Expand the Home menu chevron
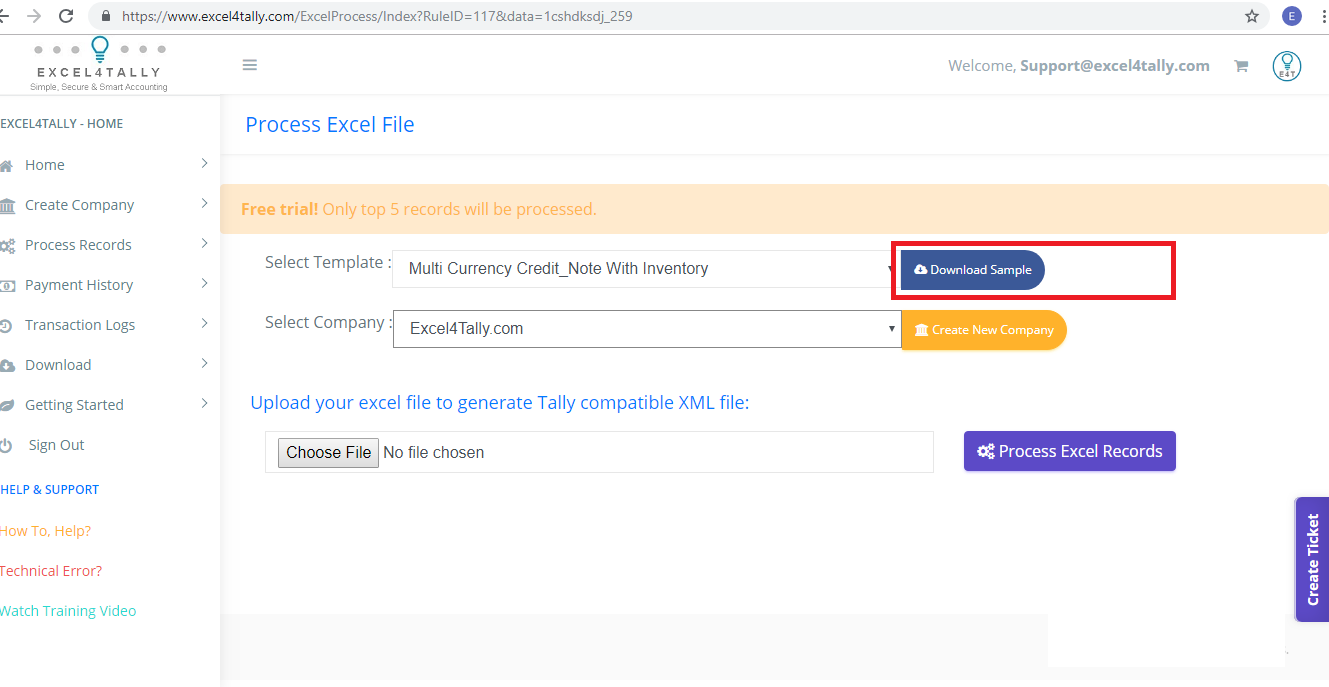Screen dimensions: 1329x687 [204, 163]
